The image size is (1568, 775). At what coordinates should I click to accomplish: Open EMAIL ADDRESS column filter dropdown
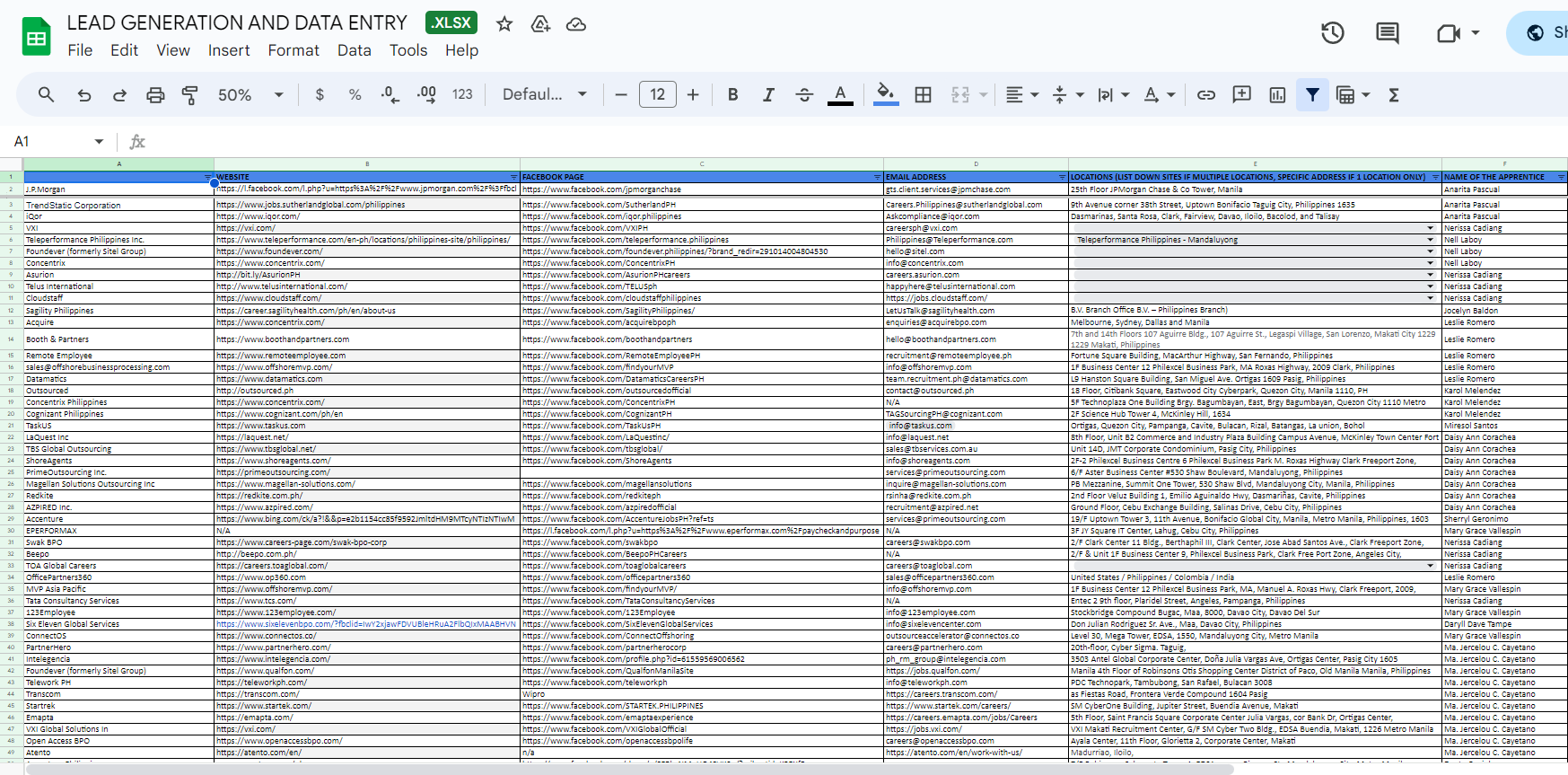coord(1063,177)
